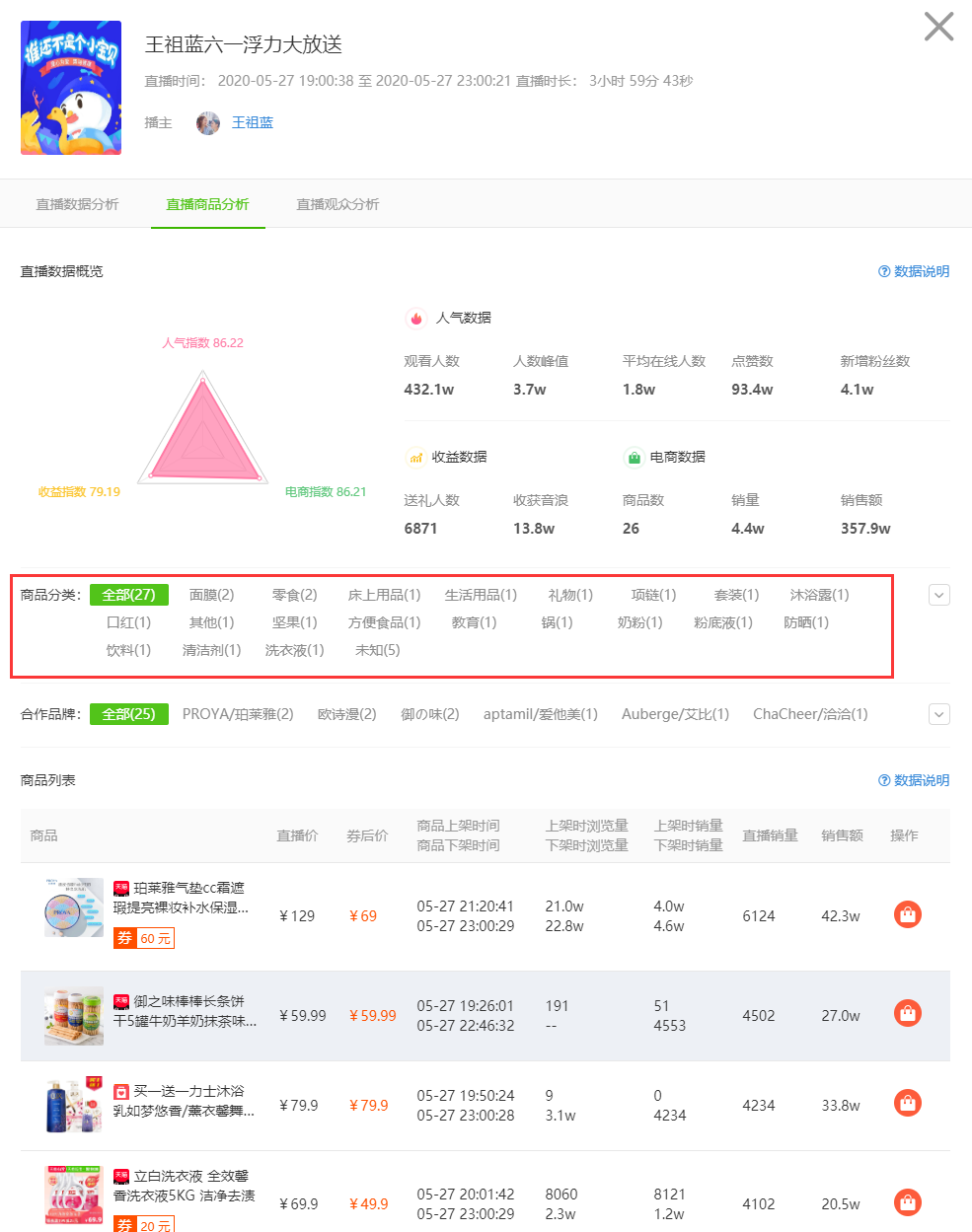
Task: Filter products by 教育(1)
Action: (474, 622)
